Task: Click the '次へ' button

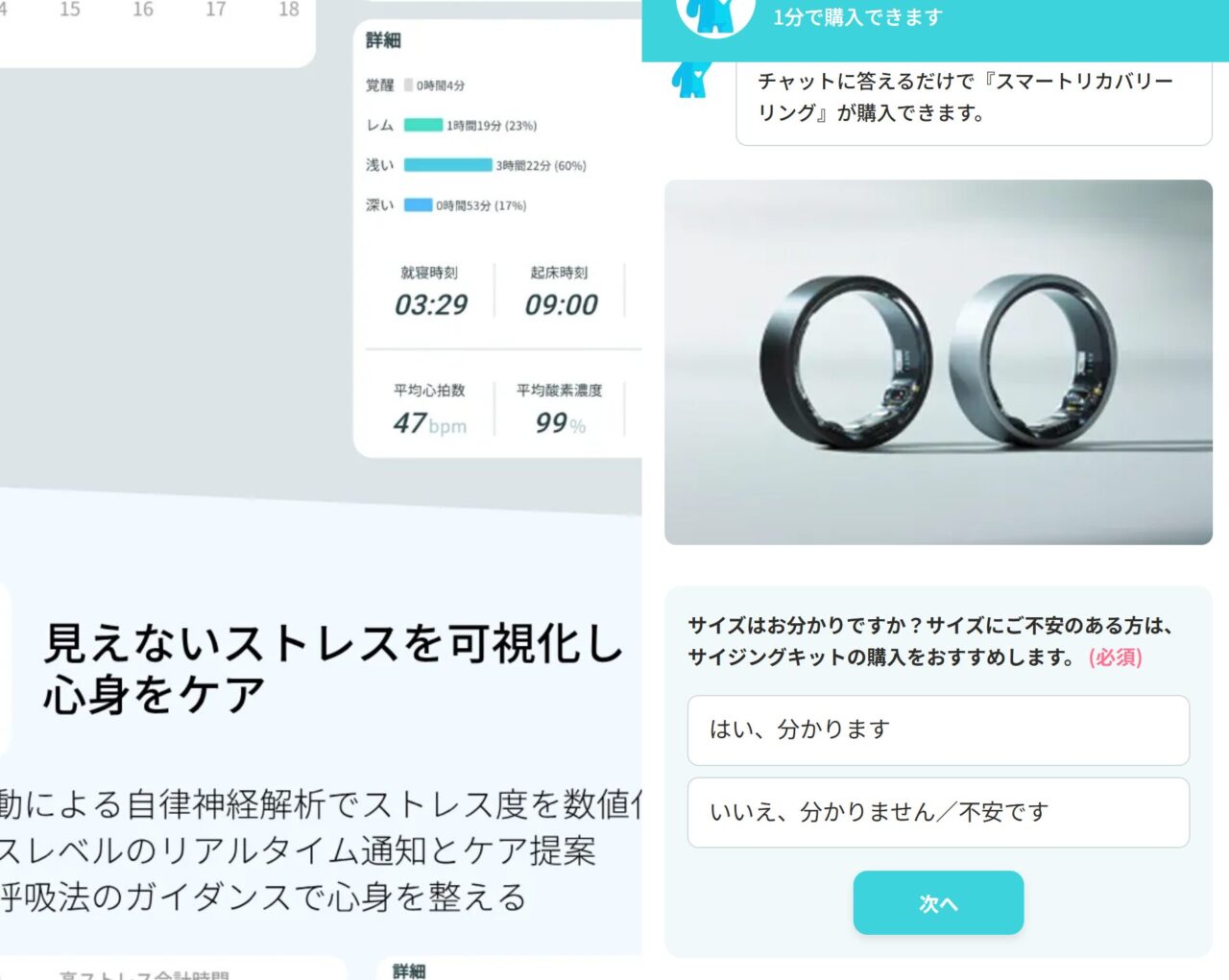Action: [x=938, y=903]
